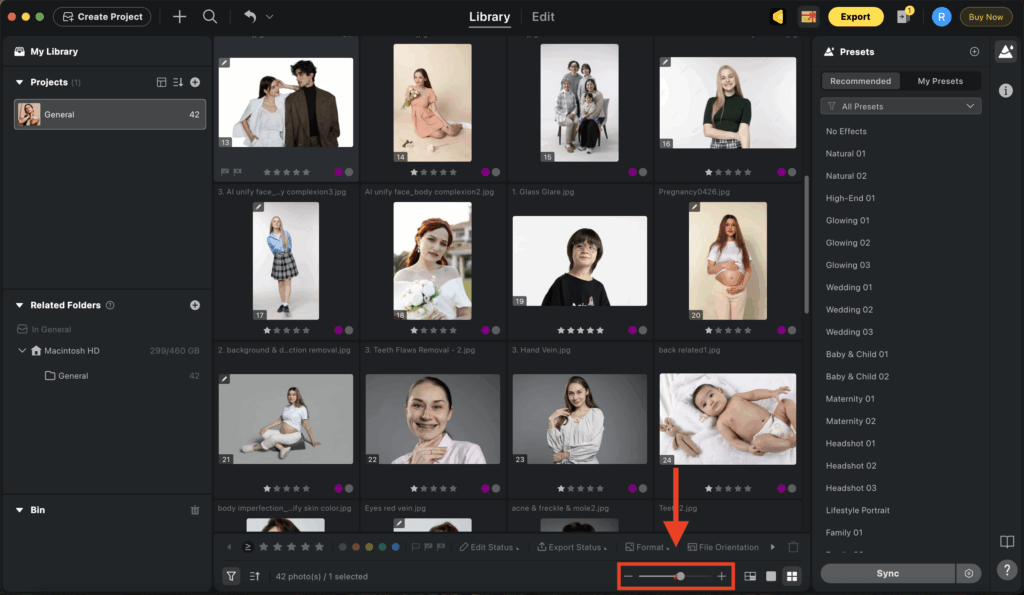The height and width of the screenshot is (595, 1024).
Task: Switch to My Presets tab
Action: click(940, 81)
